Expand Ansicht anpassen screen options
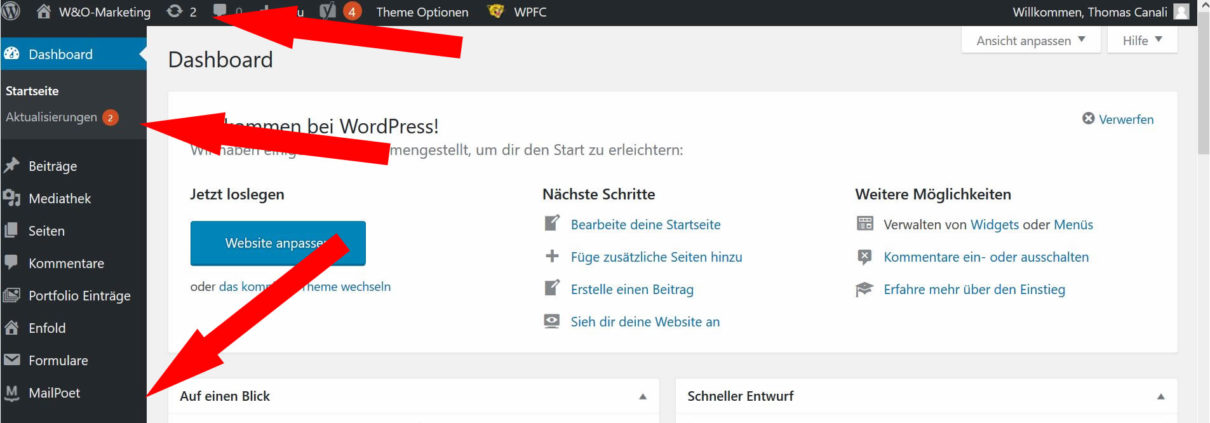The width and height of the screenshot is (1210, 423). click(1031, 40)
